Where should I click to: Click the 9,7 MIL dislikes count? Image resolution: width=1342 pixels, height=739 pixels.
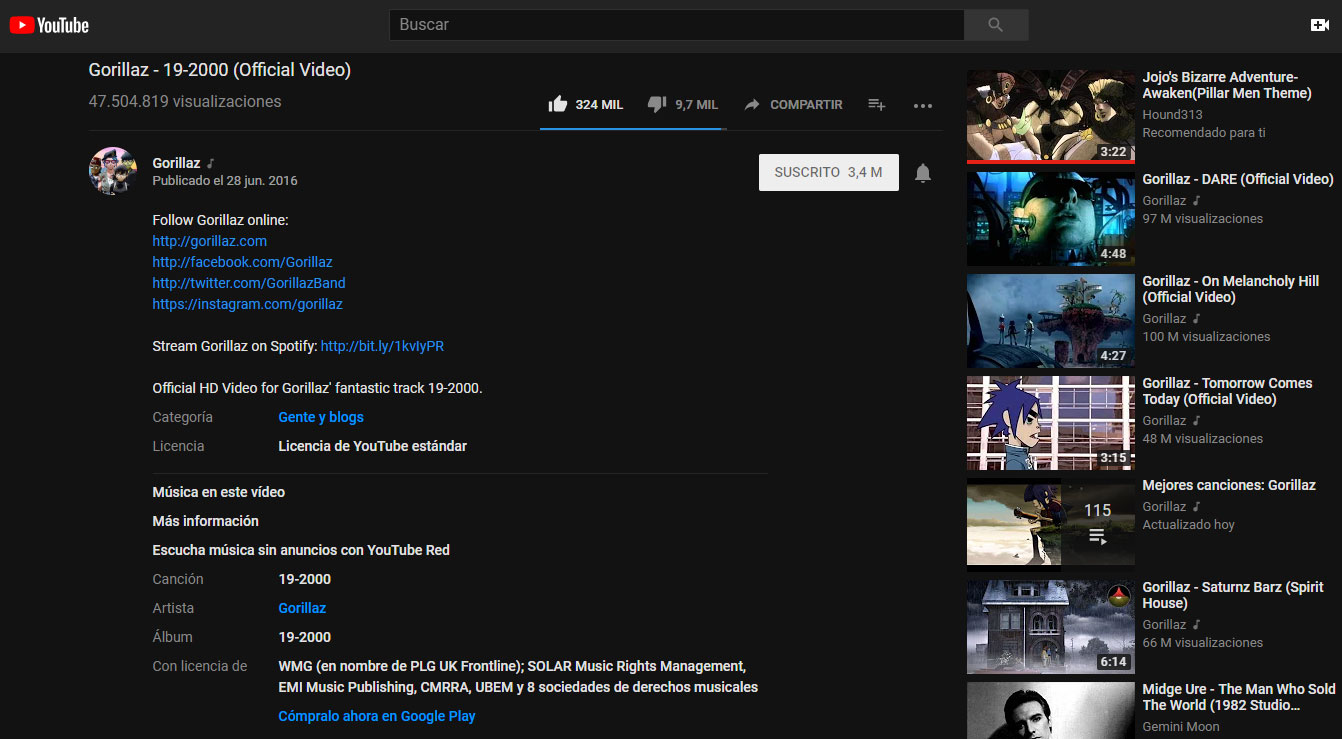tap(697, 105)
